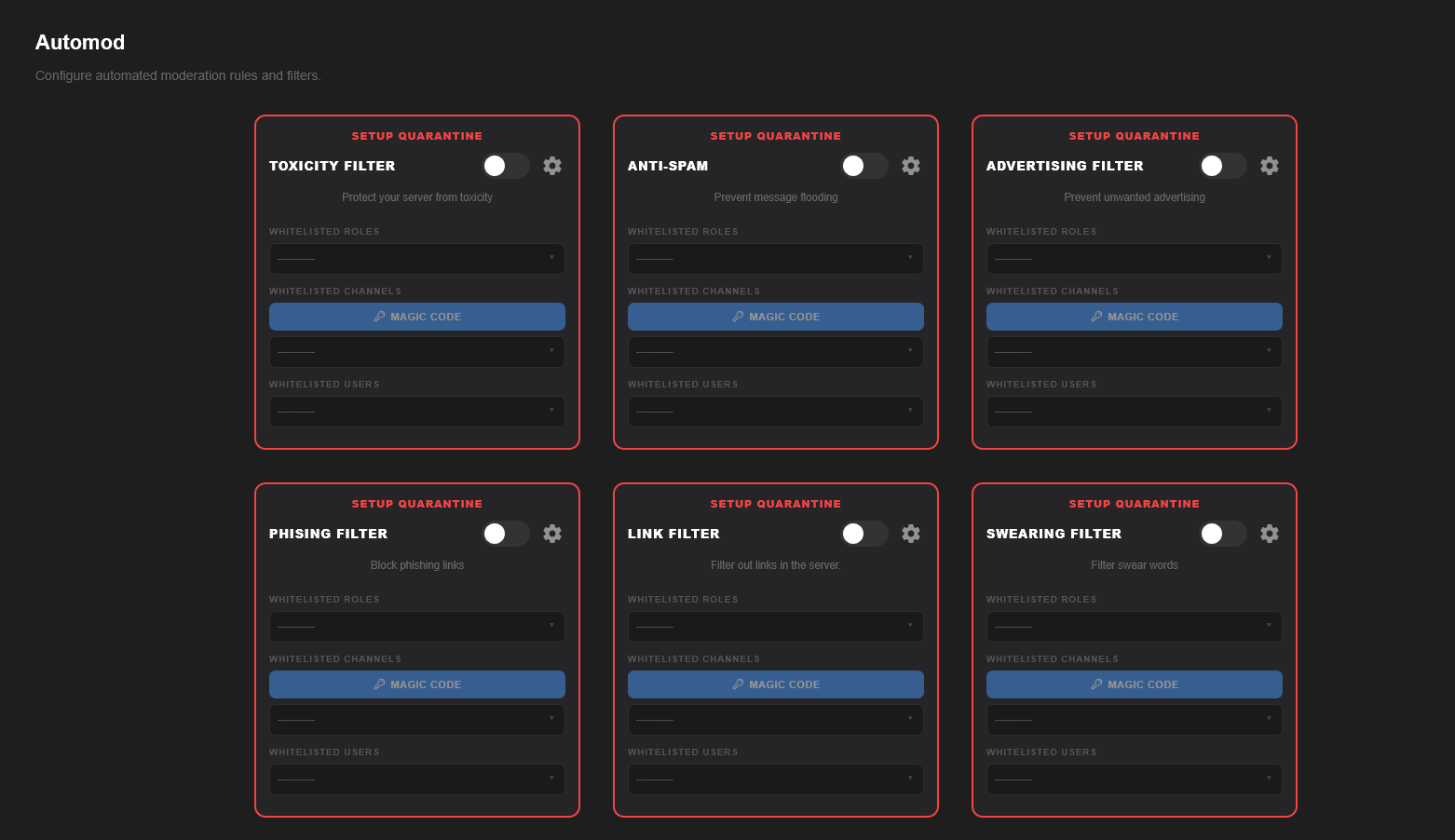The image size is (1455, 840).
Task: Turn on the Phising Filter switch
Action: (506, 534)
